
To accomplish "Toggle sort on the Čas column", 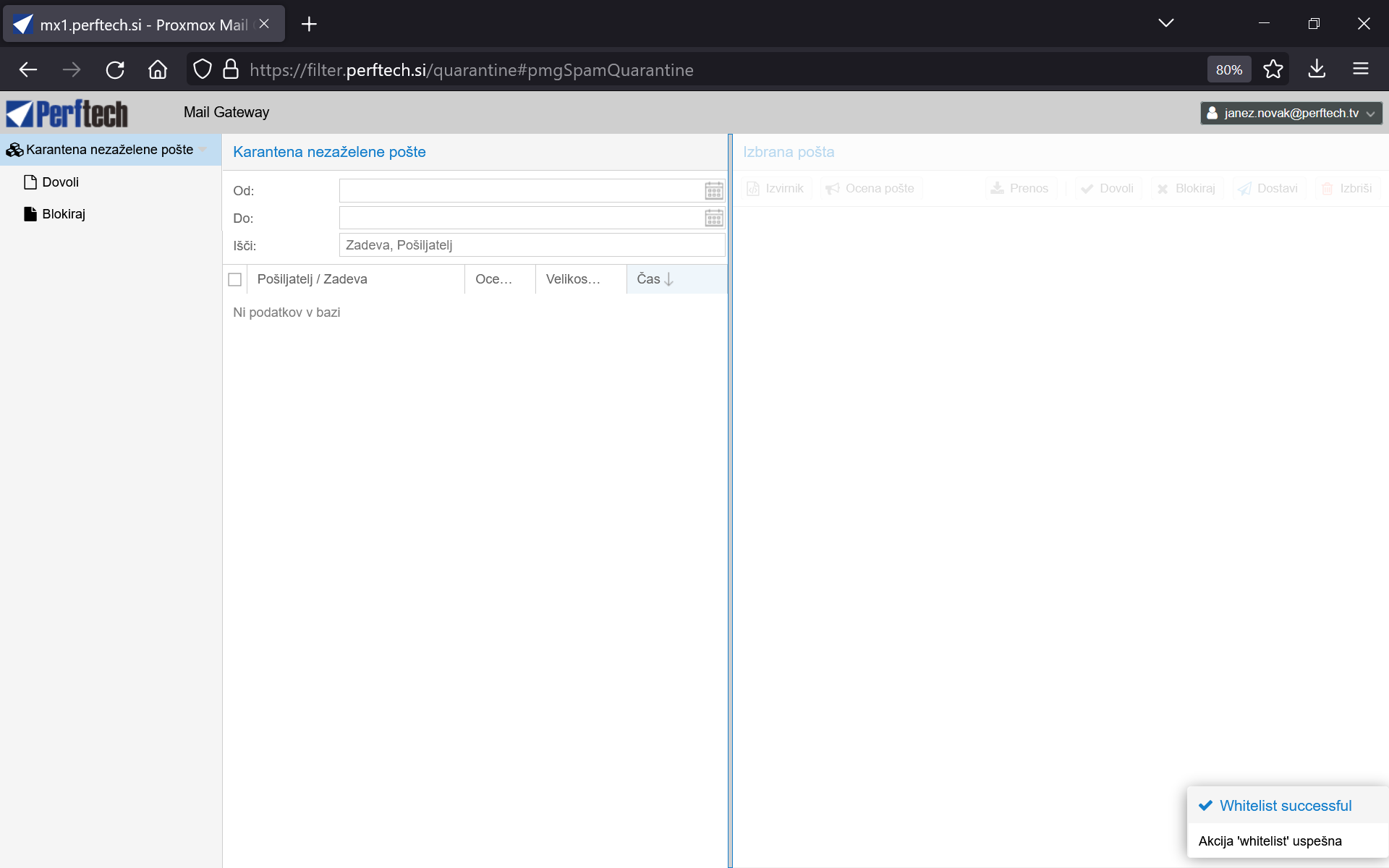I will (676, 279).
